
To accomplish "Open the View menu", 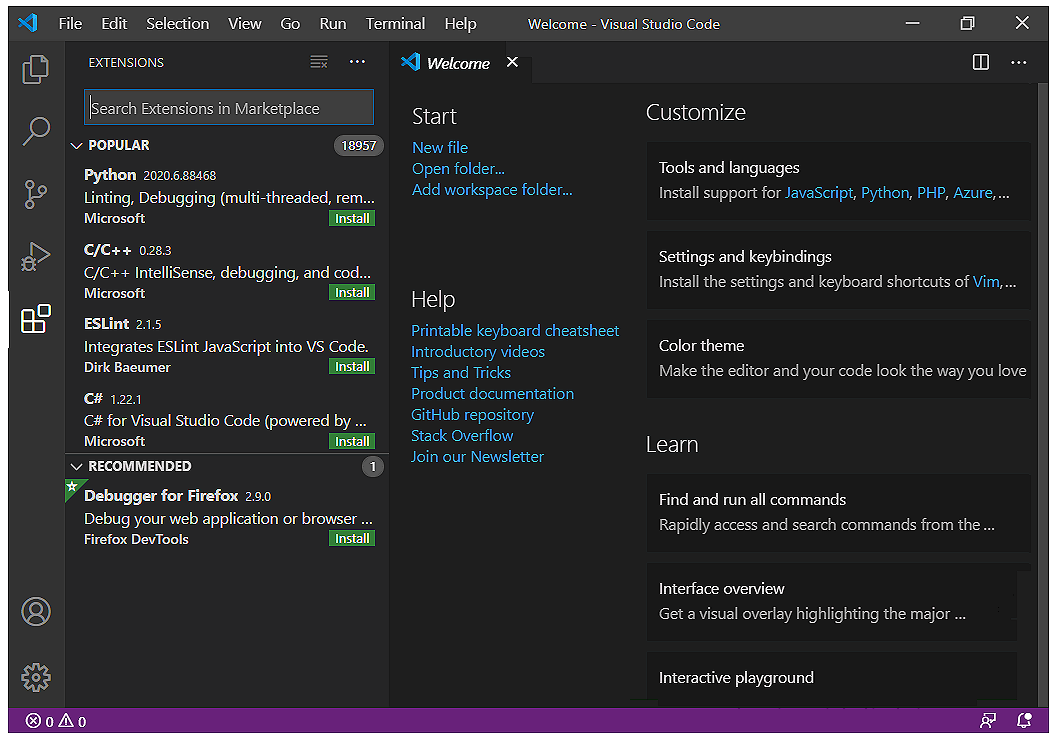I will pyautogui.click(x=245, y=23).
